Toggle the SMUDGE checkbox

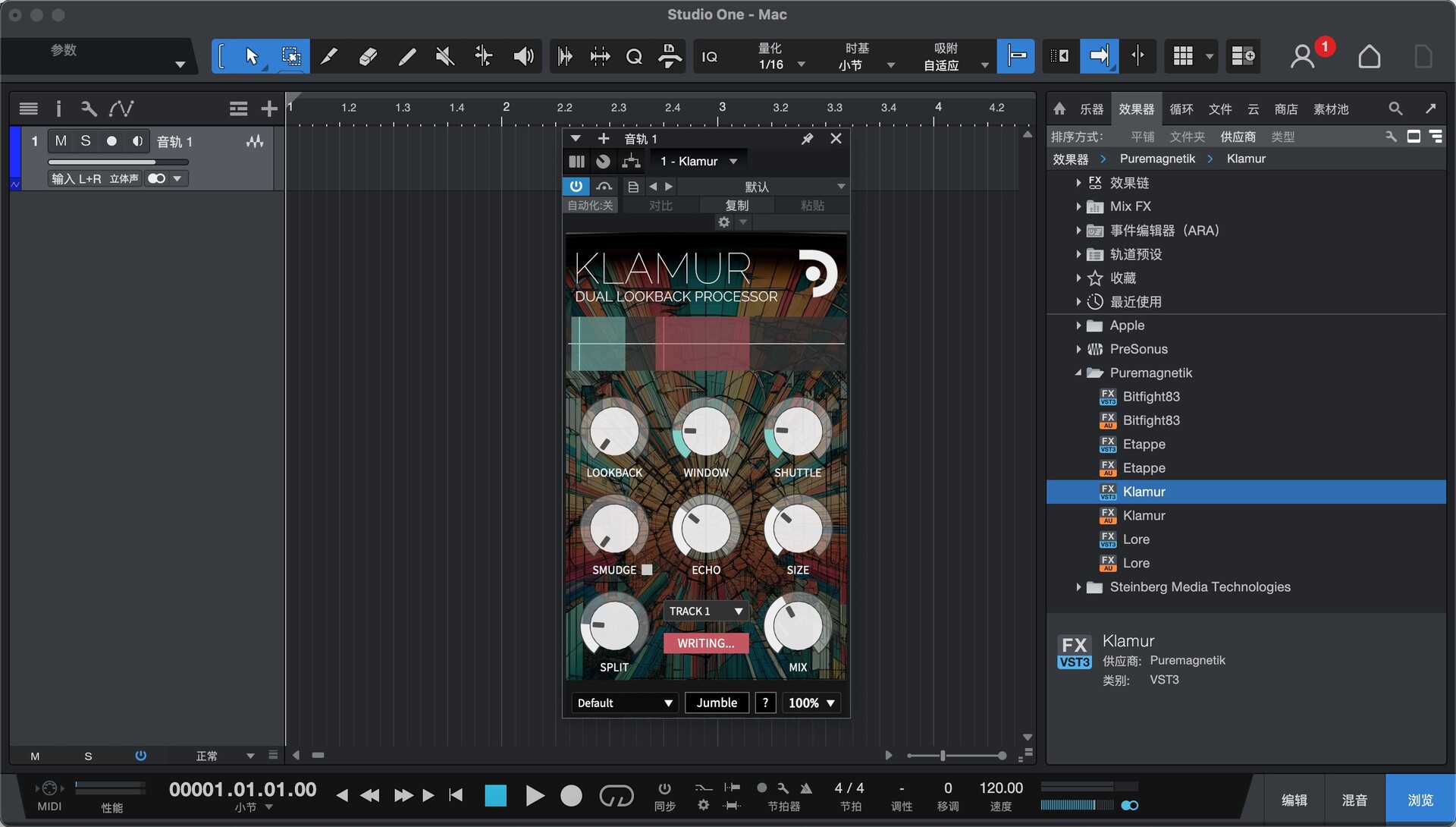(x=647, y=570)
